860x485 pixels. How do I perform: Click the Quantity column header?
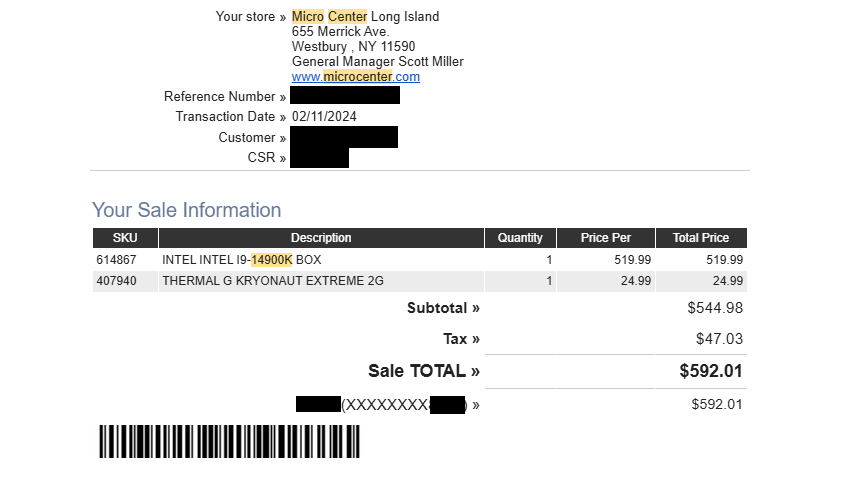[x=520, y=238]
